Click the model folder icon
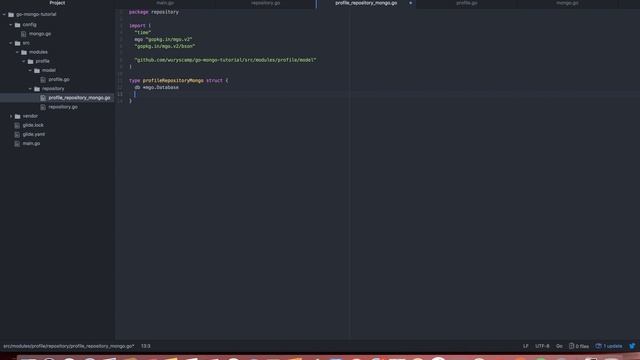640x360 pixels. click(x=37, y=70)
